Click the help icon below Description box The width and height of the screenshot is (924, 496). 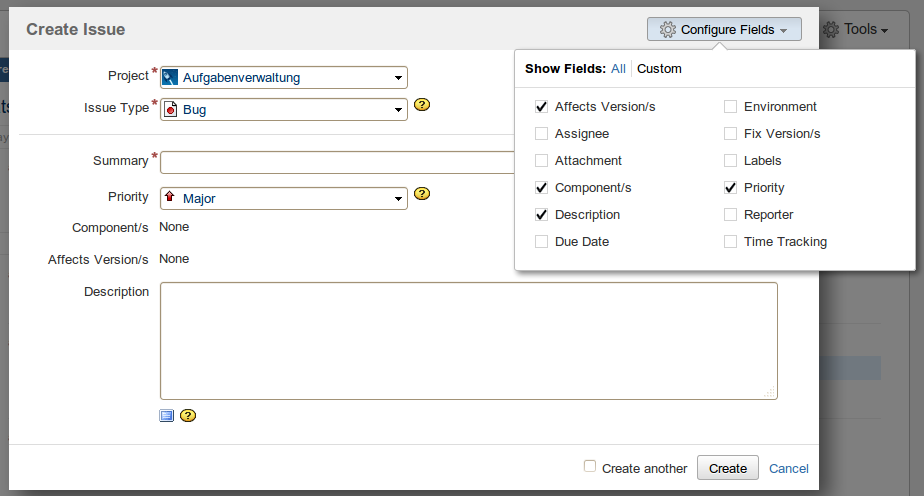click(187, 416)
